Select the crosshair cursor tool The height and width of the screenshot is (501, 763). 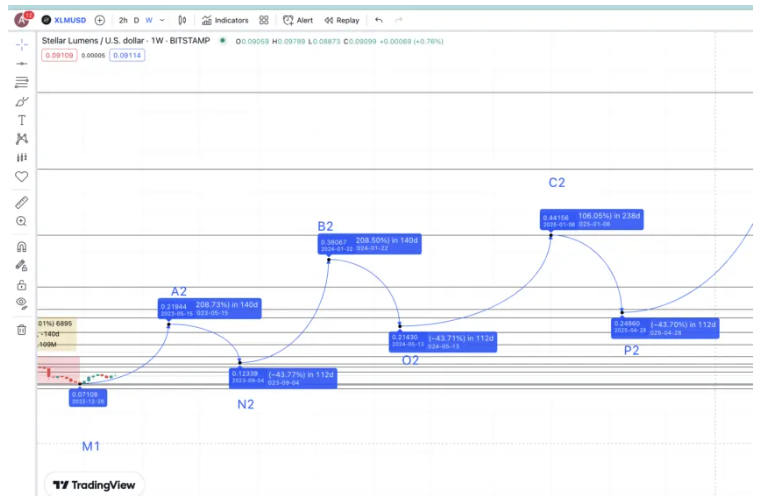[x=21, y=44]
